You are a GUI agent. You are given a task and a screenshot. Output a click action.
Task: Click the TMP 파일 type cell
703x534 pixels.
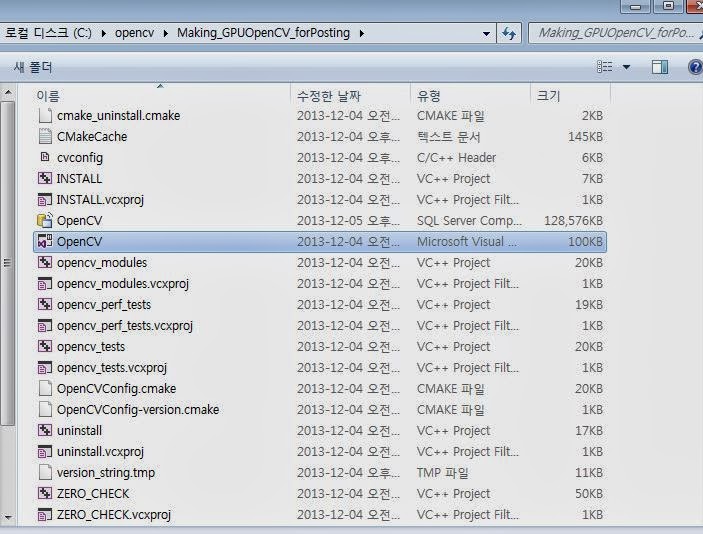(443, 473)
